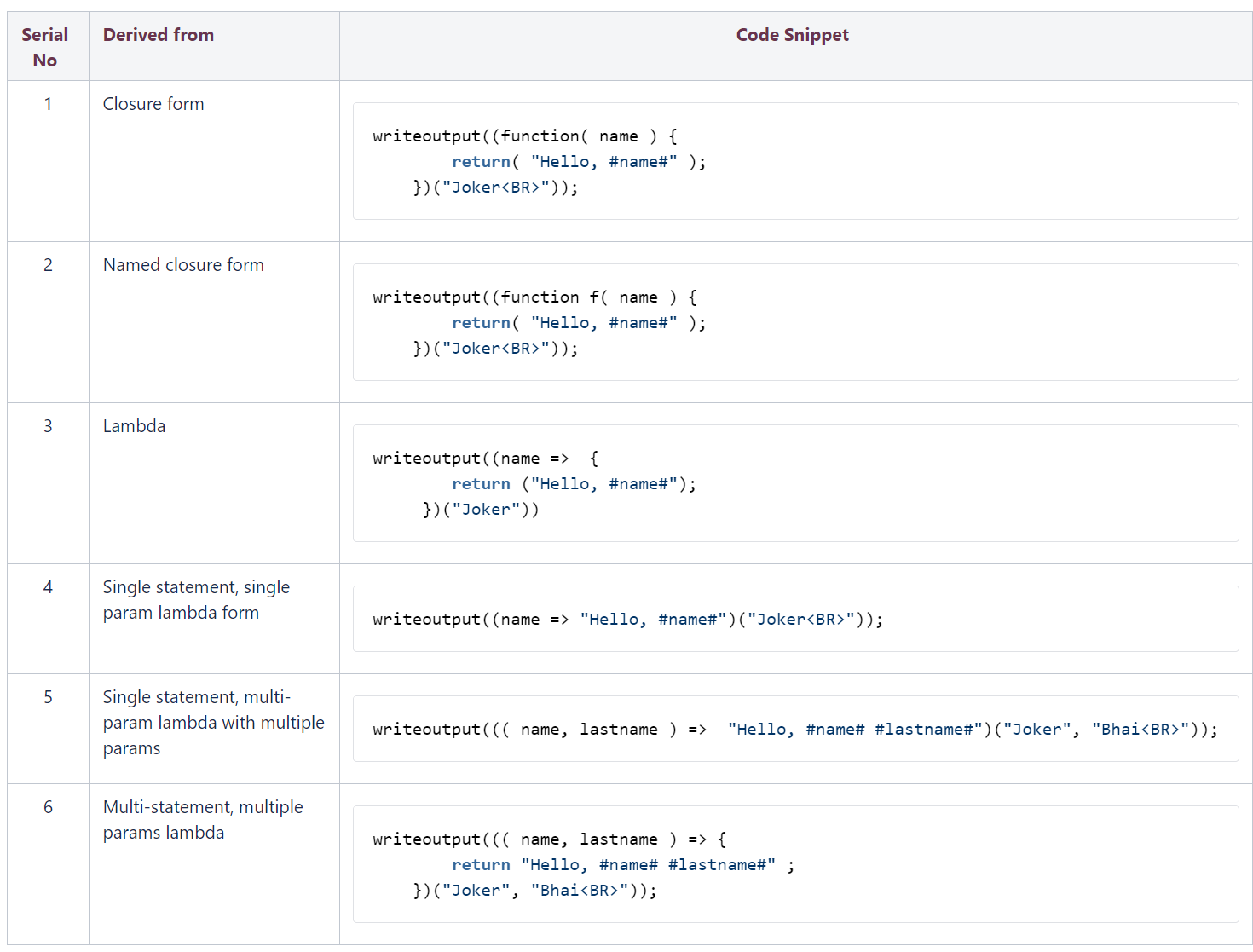1253x952 pixels.
Task: Click the "Code Snippet" column header
Action: click(792, 35)
